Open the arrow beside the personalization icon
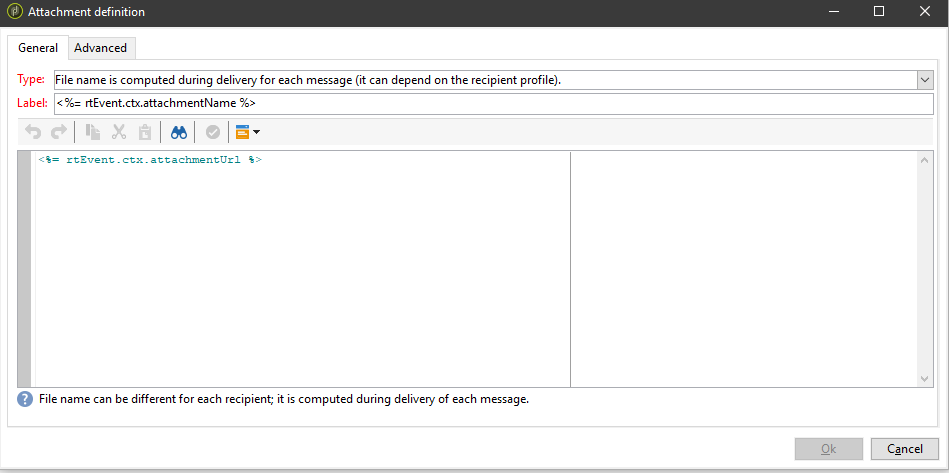Viewport: 949px width, 473px height. pyautogui.click(x=257, y=132)
